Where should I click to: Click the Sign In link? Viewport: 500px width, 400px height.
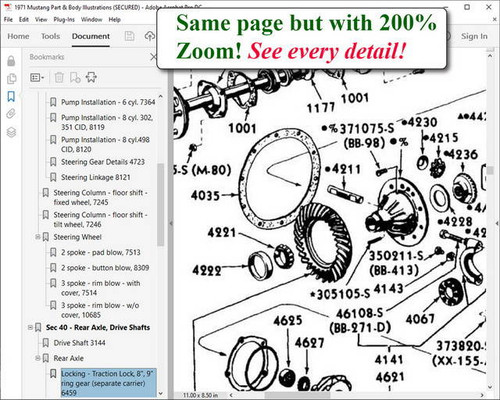(x=474, y=36)
